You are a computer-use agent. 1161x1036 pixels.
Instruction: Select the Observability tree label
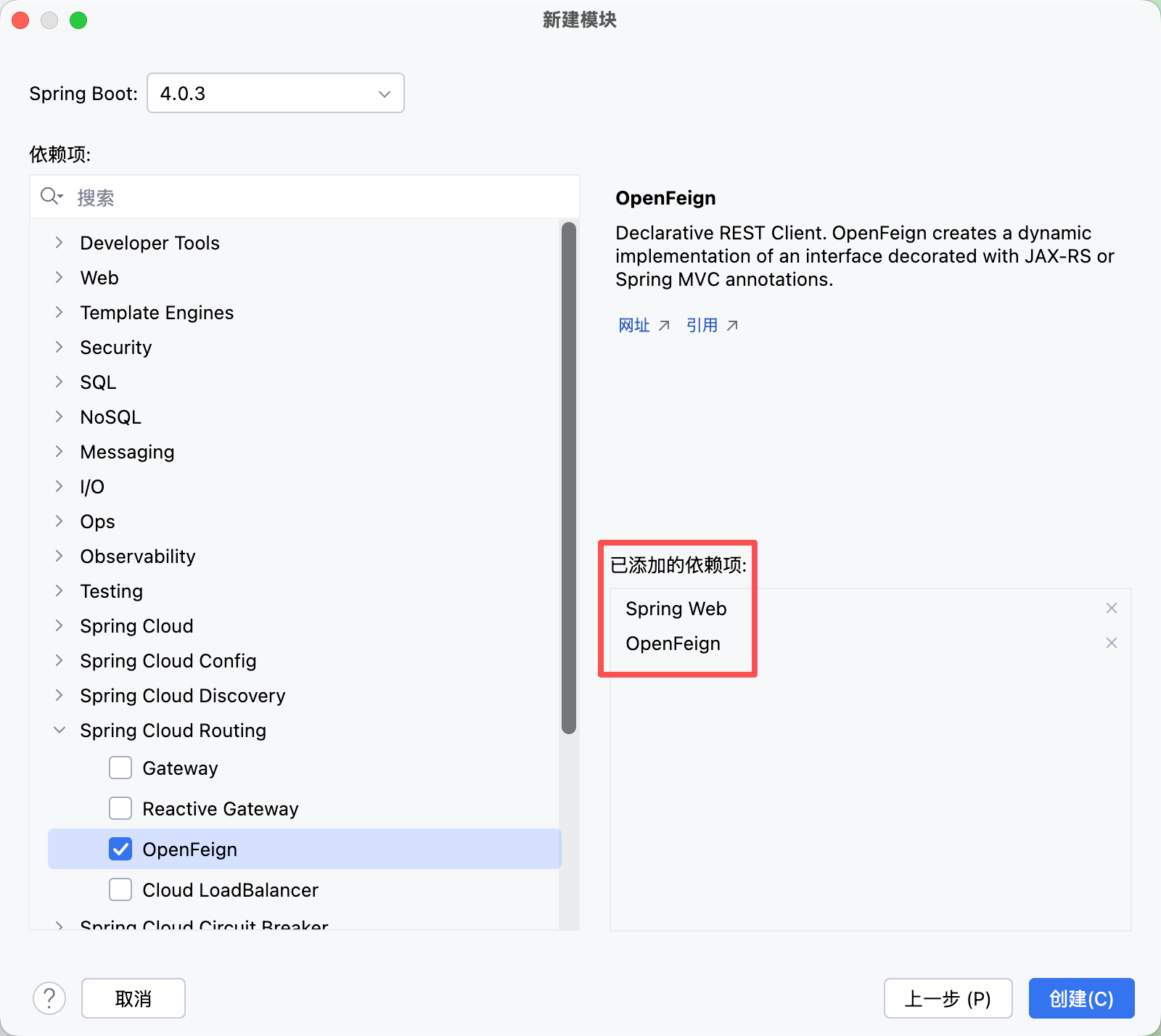[x=138, y=556]
